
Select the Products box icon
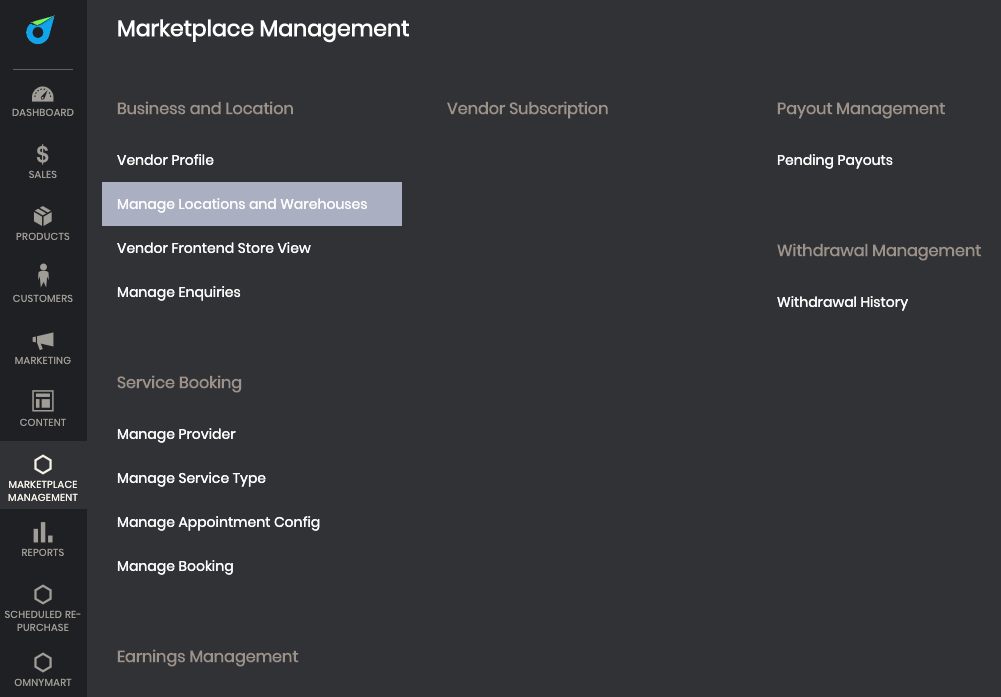(x=43, y=216)
